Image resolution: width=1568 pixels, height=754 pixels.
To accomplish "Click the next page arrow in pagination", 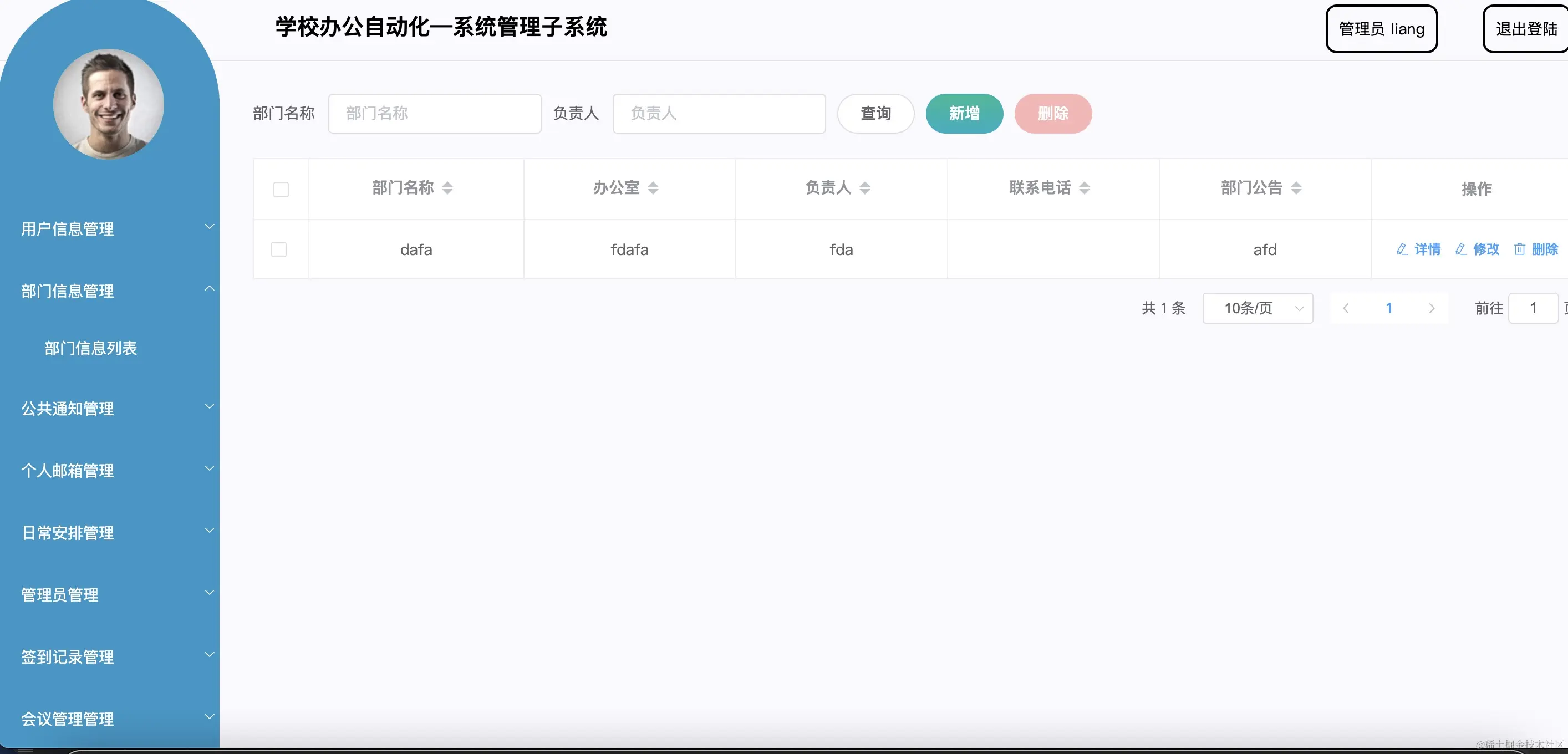I will click(x=1432, y=308).
